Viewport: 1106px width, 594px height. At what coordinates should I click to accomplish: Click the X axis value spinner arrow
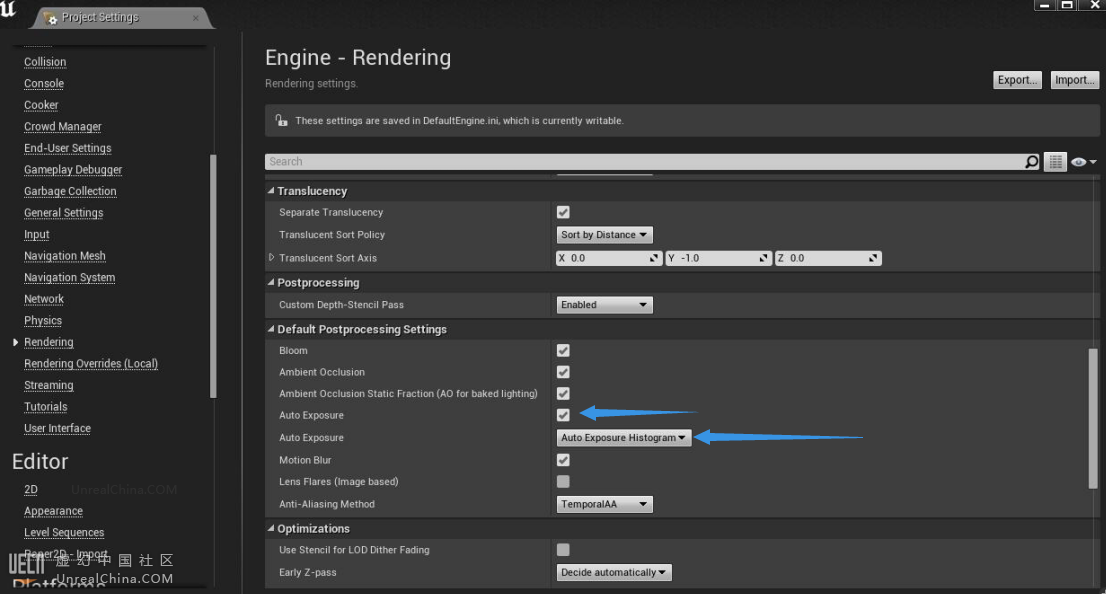pyautogui.click(x=654, y=258)
